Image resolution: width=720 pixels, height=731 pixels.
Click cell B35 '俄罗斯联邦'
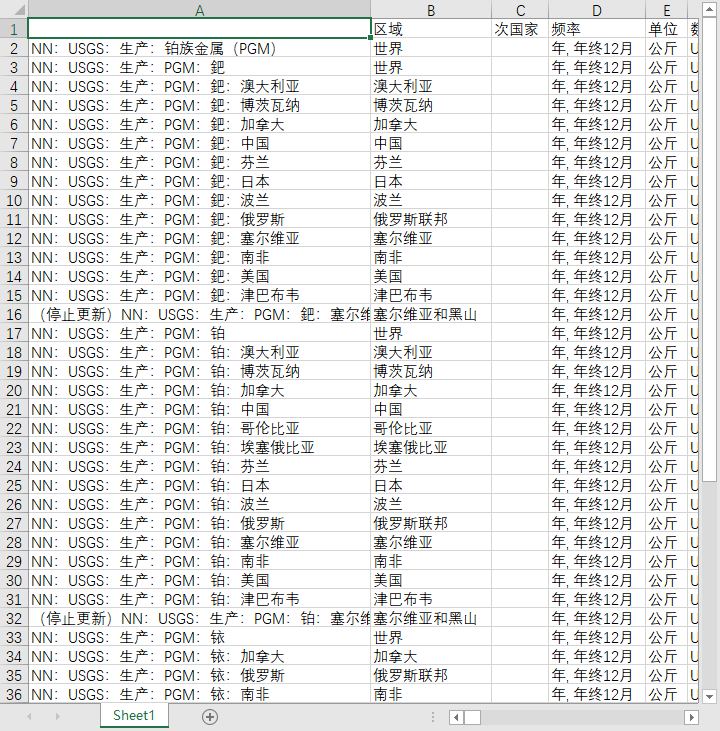click(x=431, y=676)
